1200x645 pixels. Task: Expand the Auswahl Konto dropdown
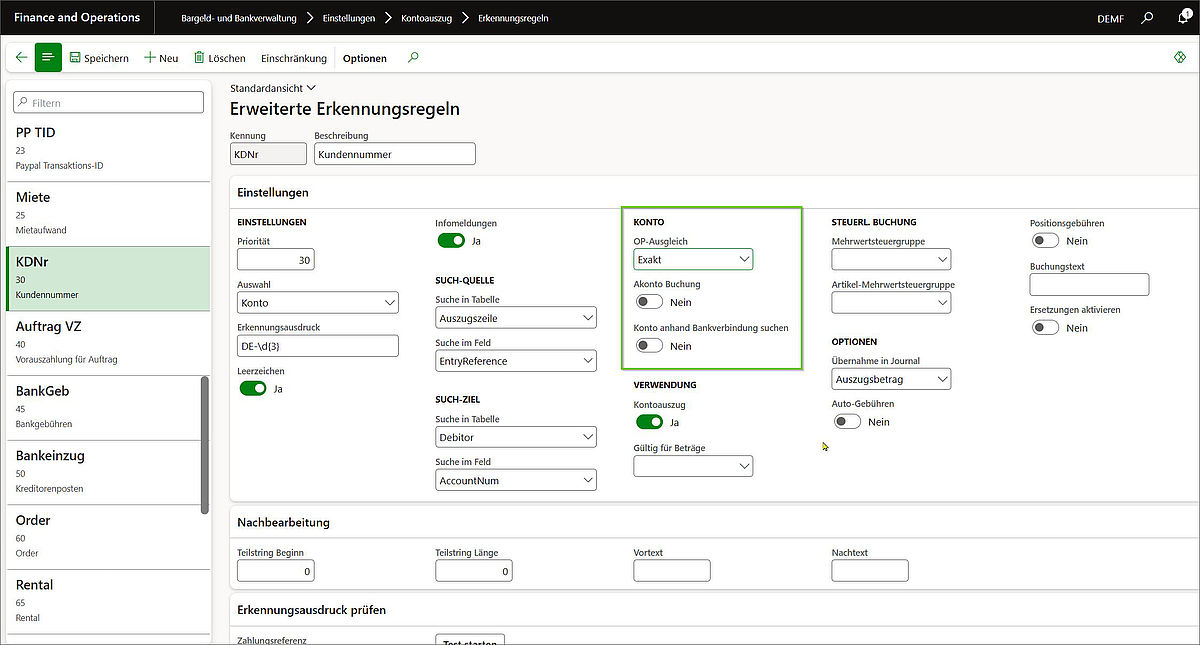317,303
